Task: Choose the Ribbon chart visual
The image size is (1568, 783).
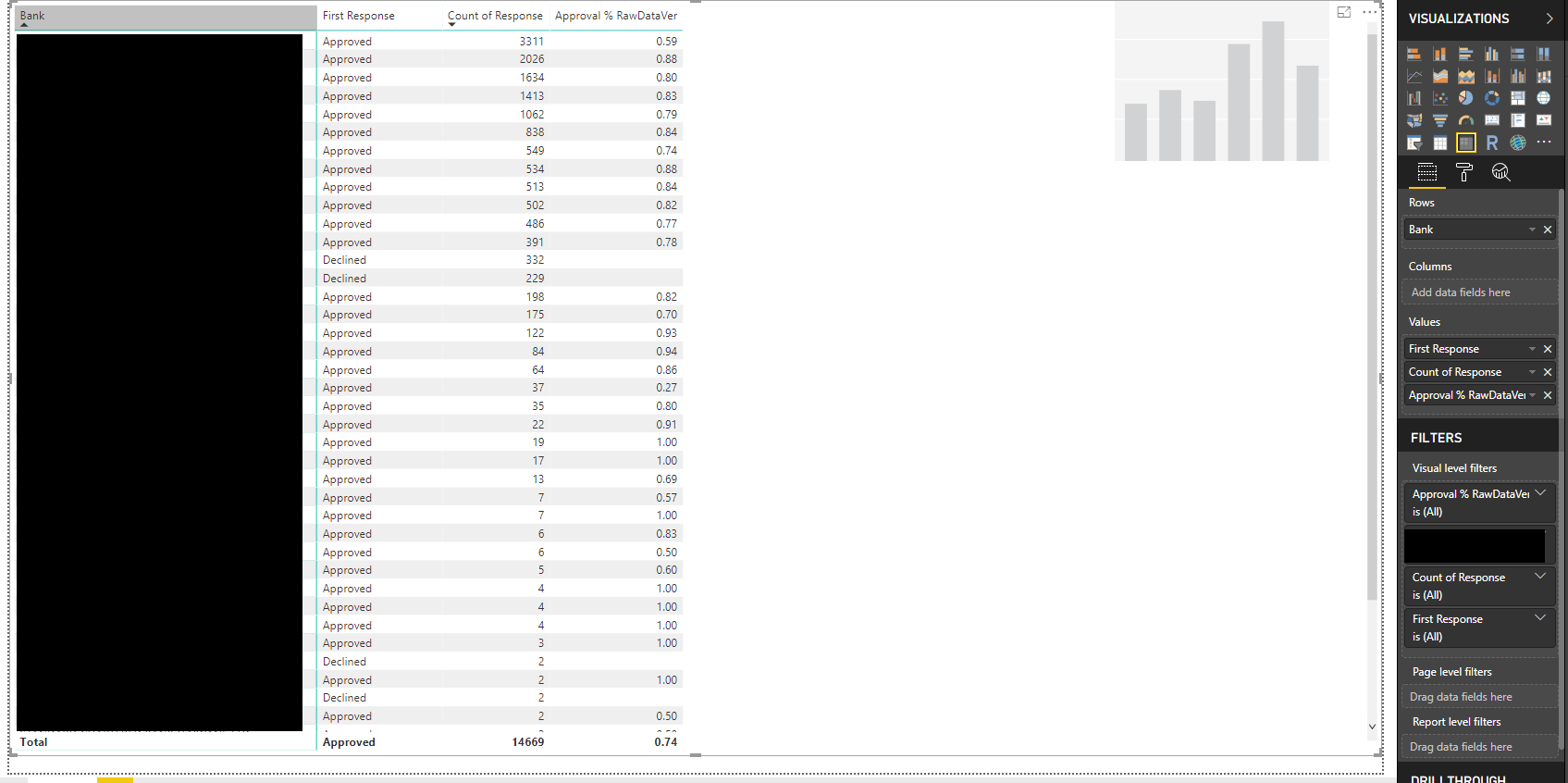Action: click(x=1544, y=76)
